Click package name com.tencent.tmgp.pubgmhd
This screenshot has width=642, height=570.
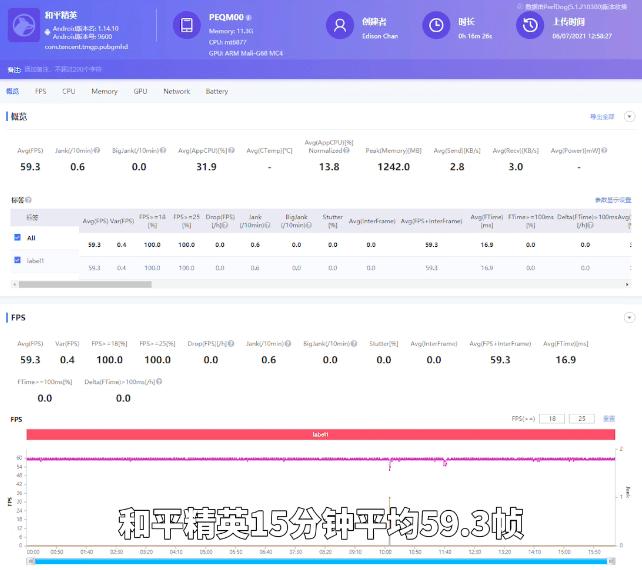(86, 47)
